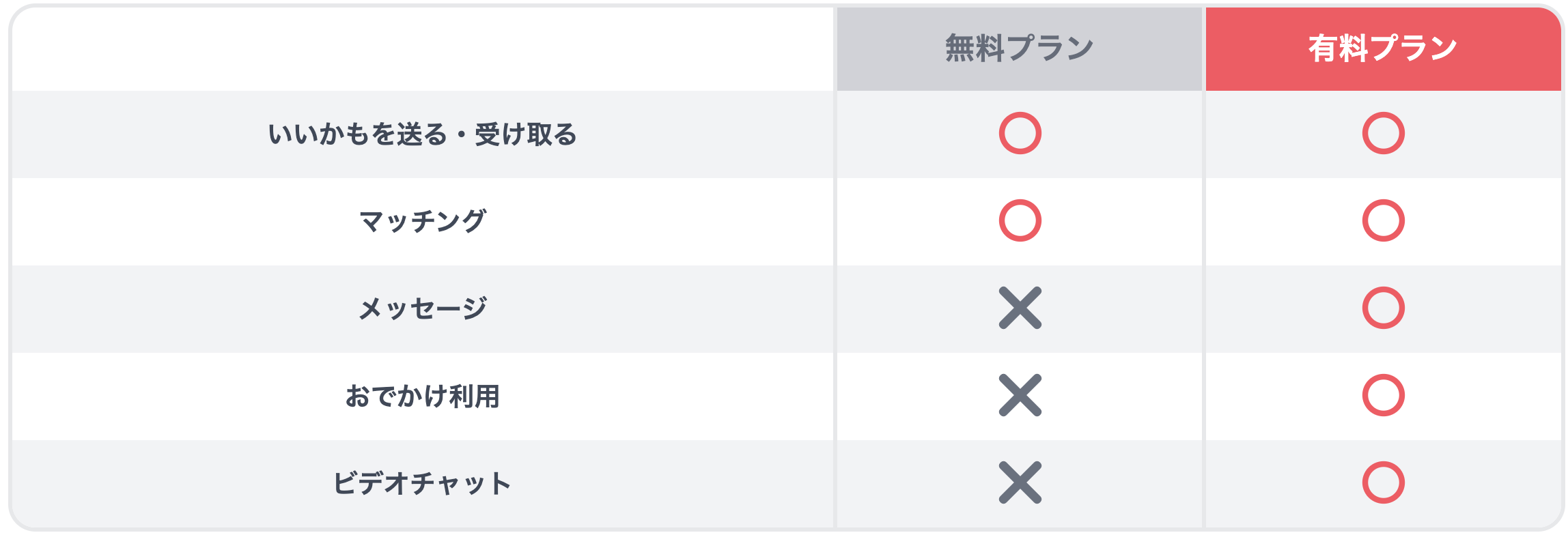
Task: Click the free plan X mark for ビデオチャット
Action: 1020,482
